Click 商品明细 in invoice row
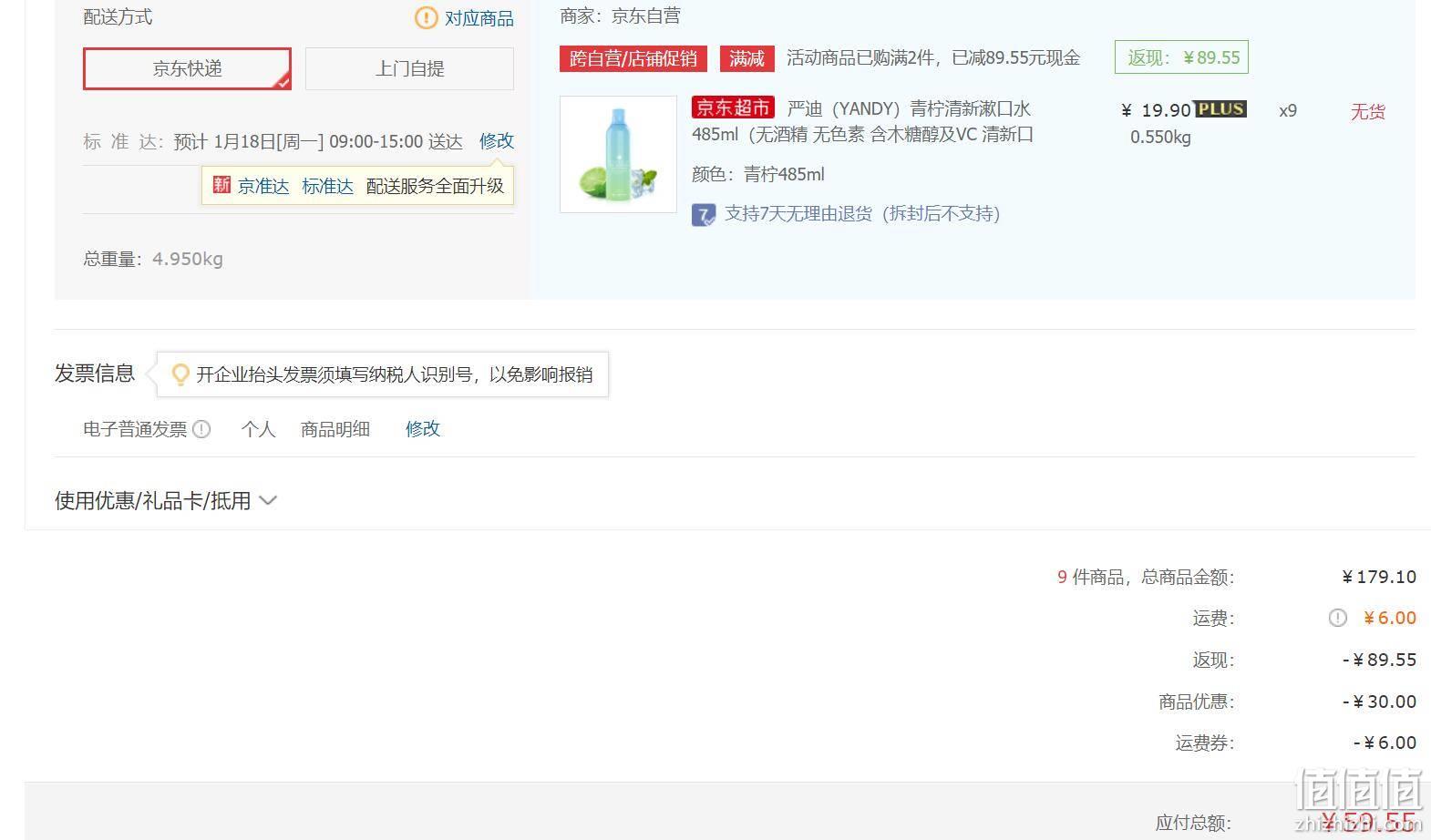Image resolution: width=1431 pixels, height=840 pixels. (x=335, y=429)
